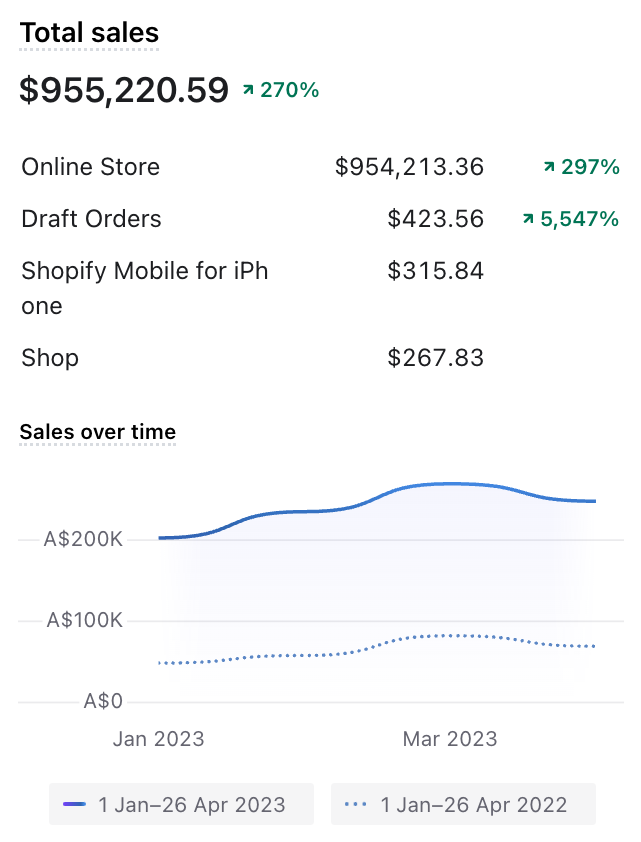641x842 pixels.
Task: Click the $423.56 Draft Orders amount
Action: pos(435,219)
